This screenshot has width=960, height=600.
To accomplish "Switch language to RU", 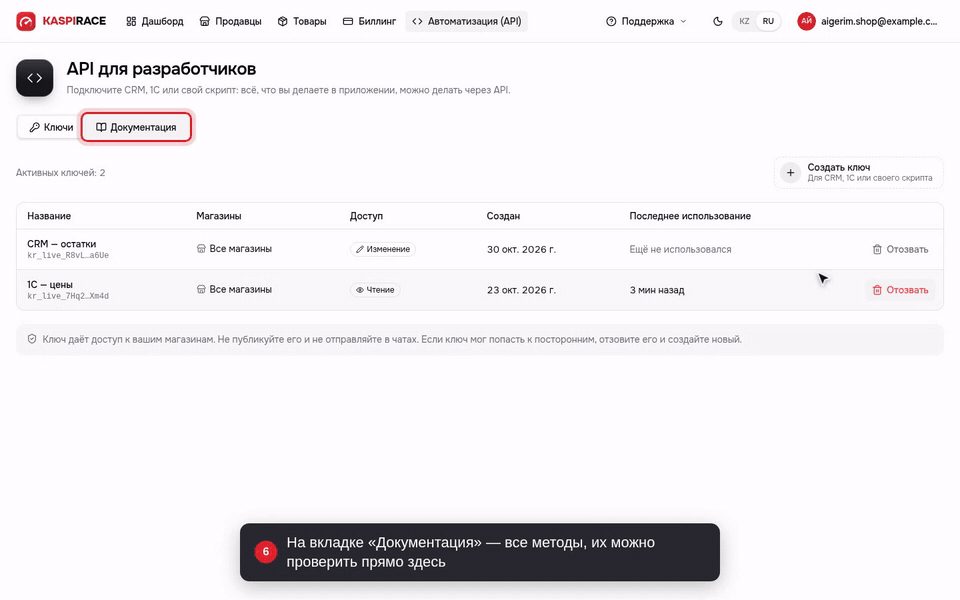I will [768, 21].
